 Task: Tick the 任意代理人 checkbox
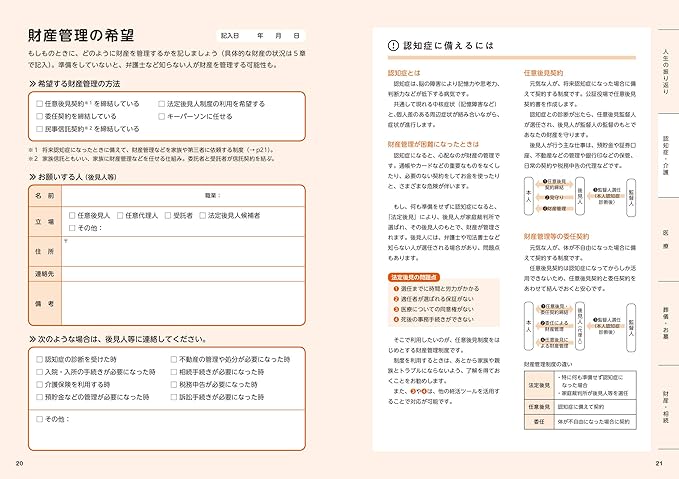pyautogui.click(x=120, y=215)
